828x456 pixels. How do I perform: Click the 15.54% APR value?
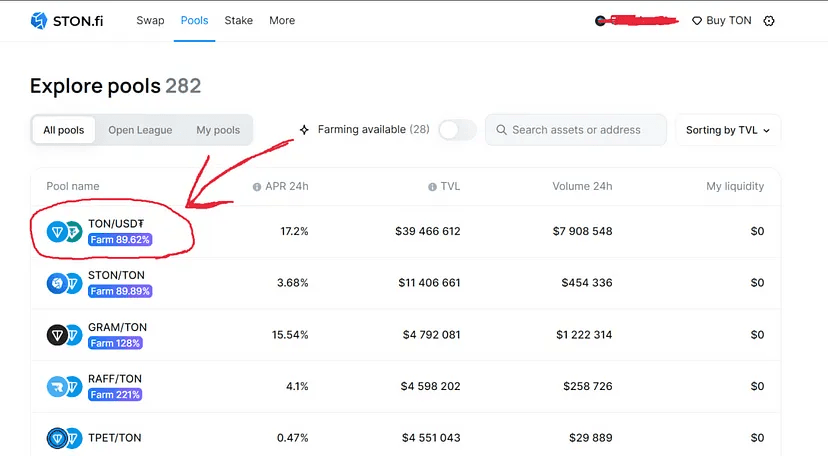(290, 335)
